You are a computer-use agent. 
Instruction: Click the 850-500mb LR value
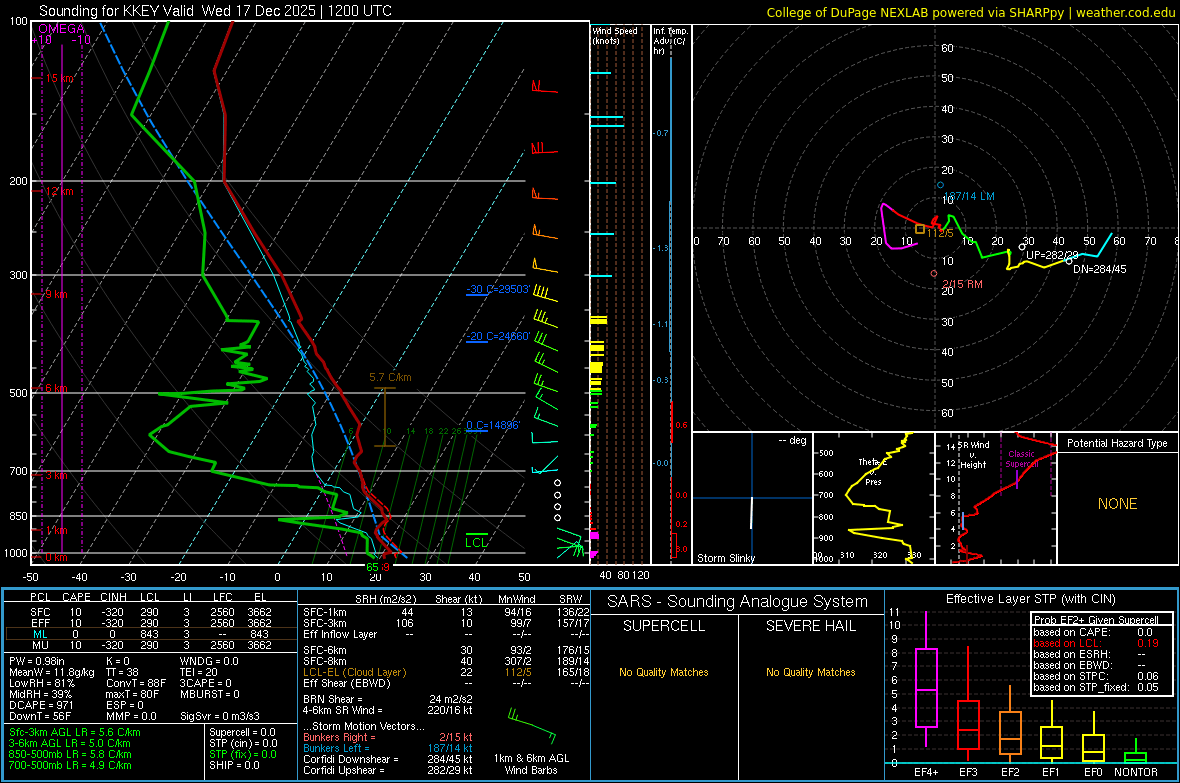point(70,754)
